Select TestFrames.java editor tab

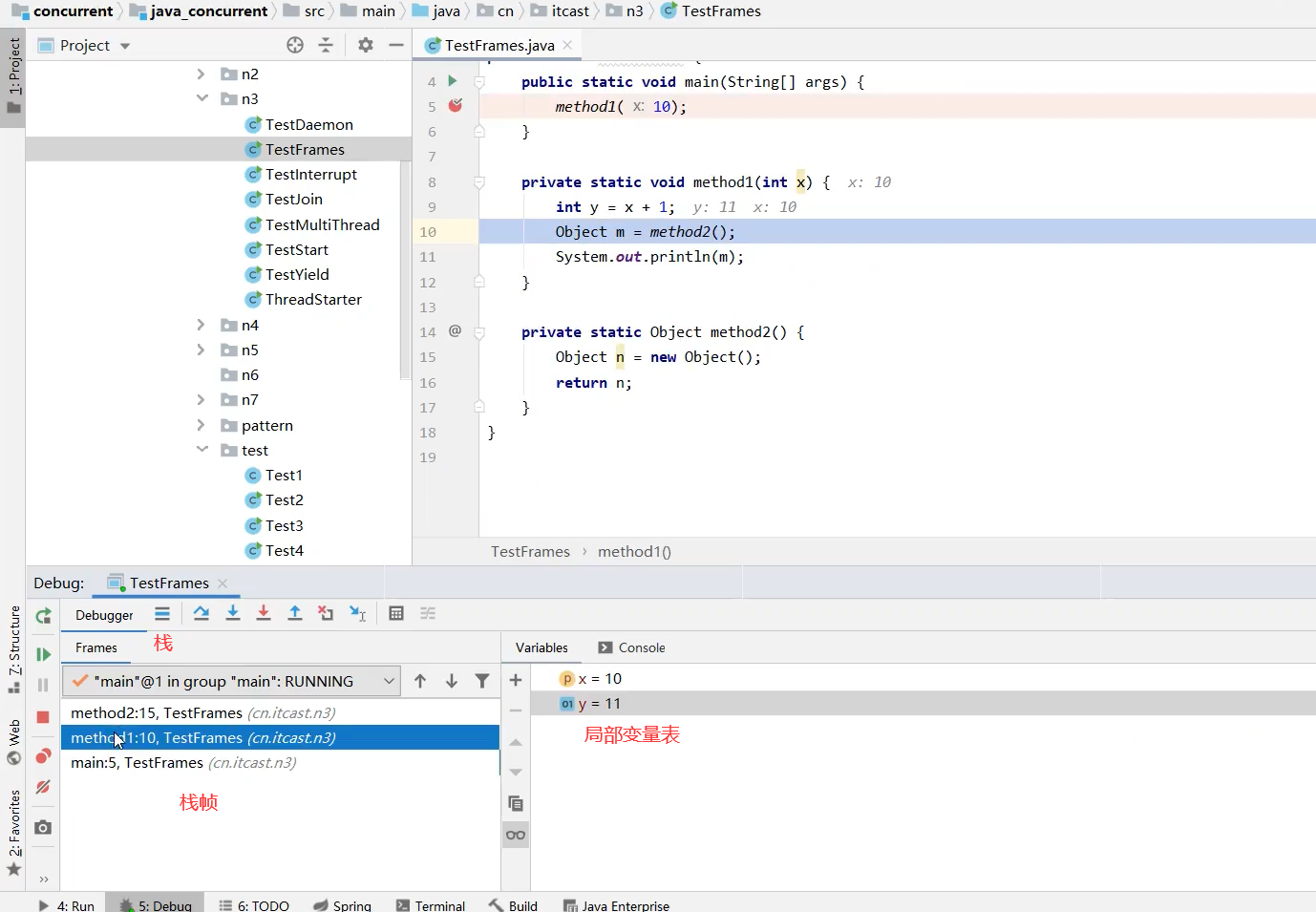(499, 45)
